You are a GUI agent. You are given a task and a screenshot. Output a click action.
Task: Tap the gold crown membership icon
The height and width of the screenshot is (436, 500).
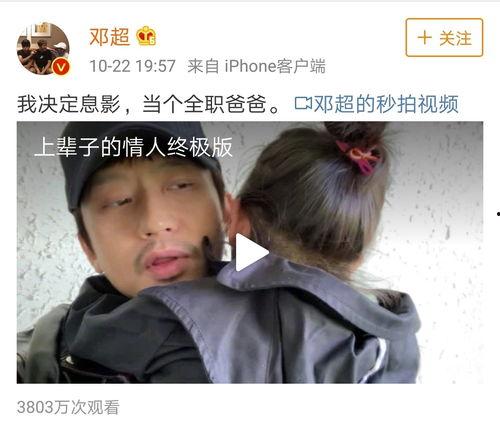click(x=146, y=36)
